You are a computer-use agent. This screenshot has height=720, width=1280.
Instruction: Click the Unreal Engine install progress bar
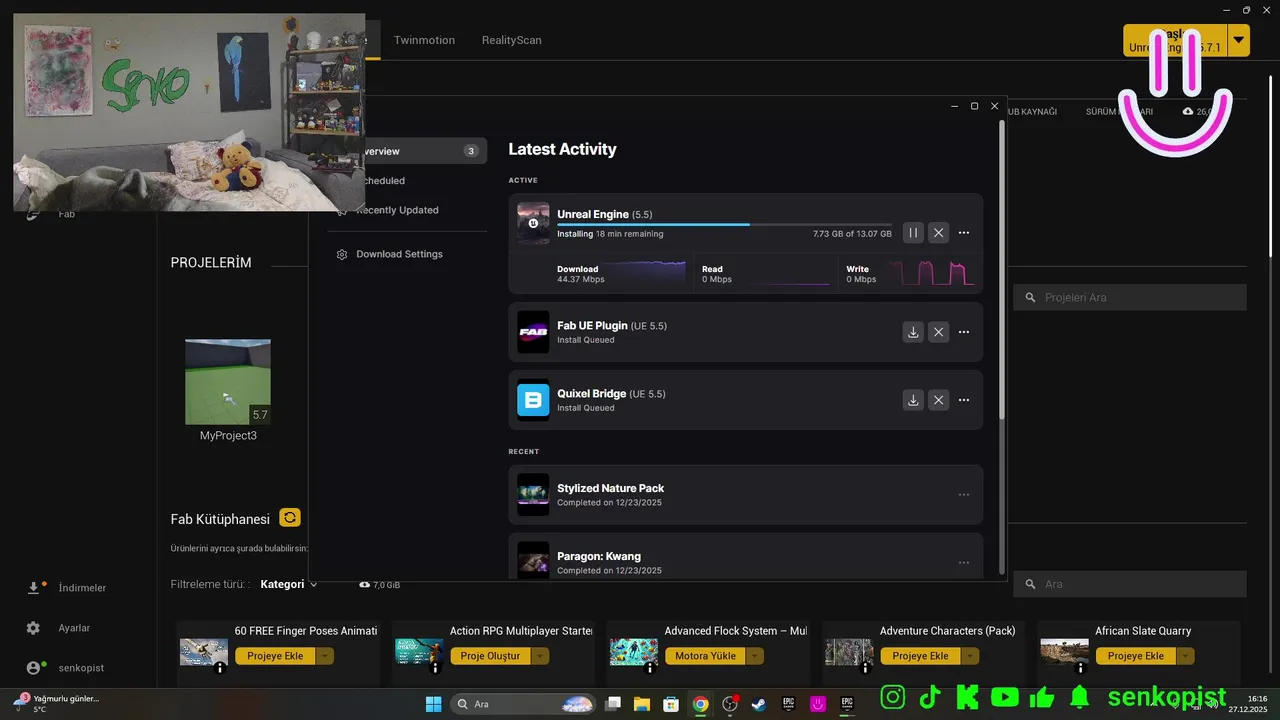coord(724,224)
